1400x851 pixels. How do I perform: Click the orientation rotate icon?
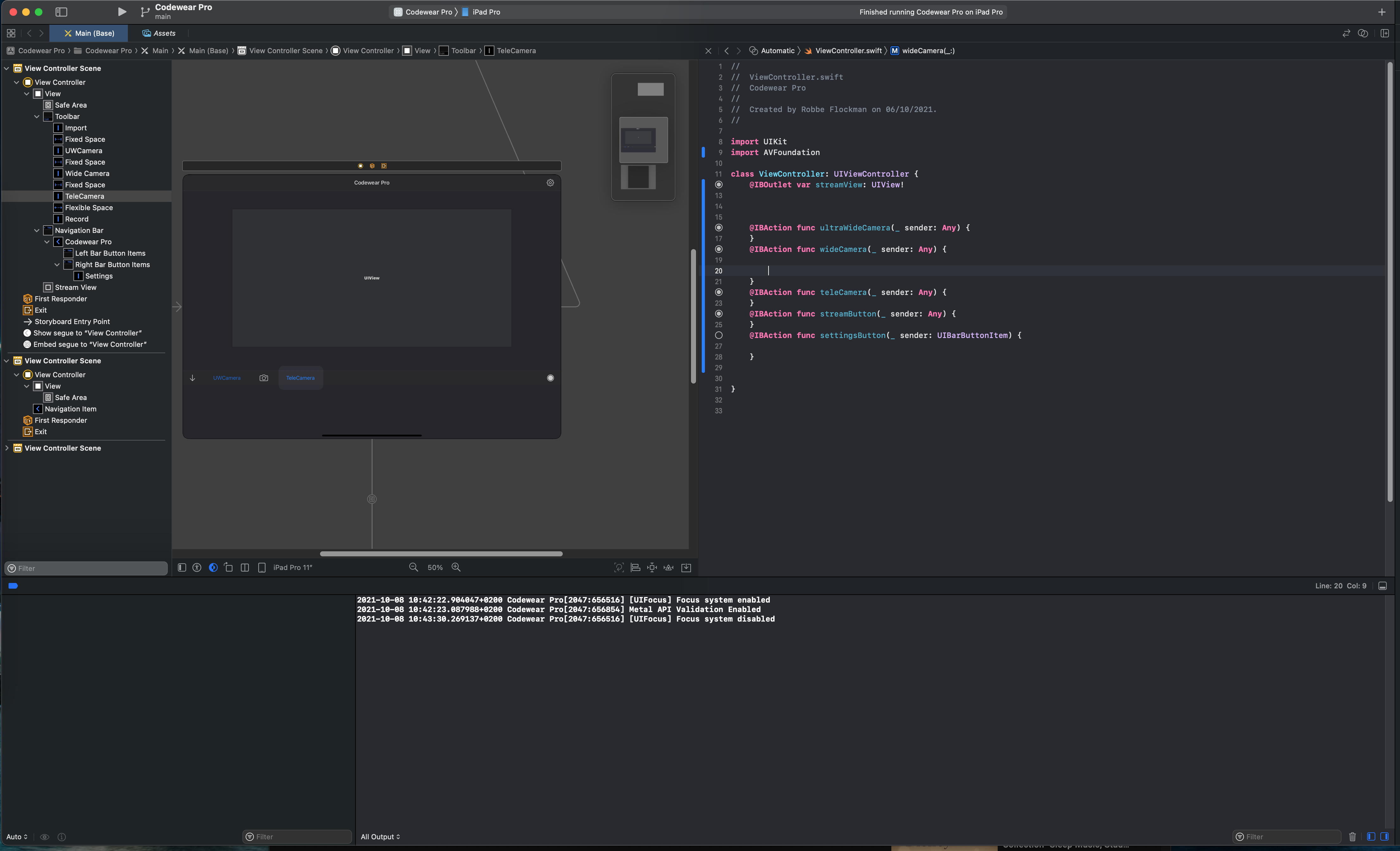pyautogui.click(x=229, y=567)
